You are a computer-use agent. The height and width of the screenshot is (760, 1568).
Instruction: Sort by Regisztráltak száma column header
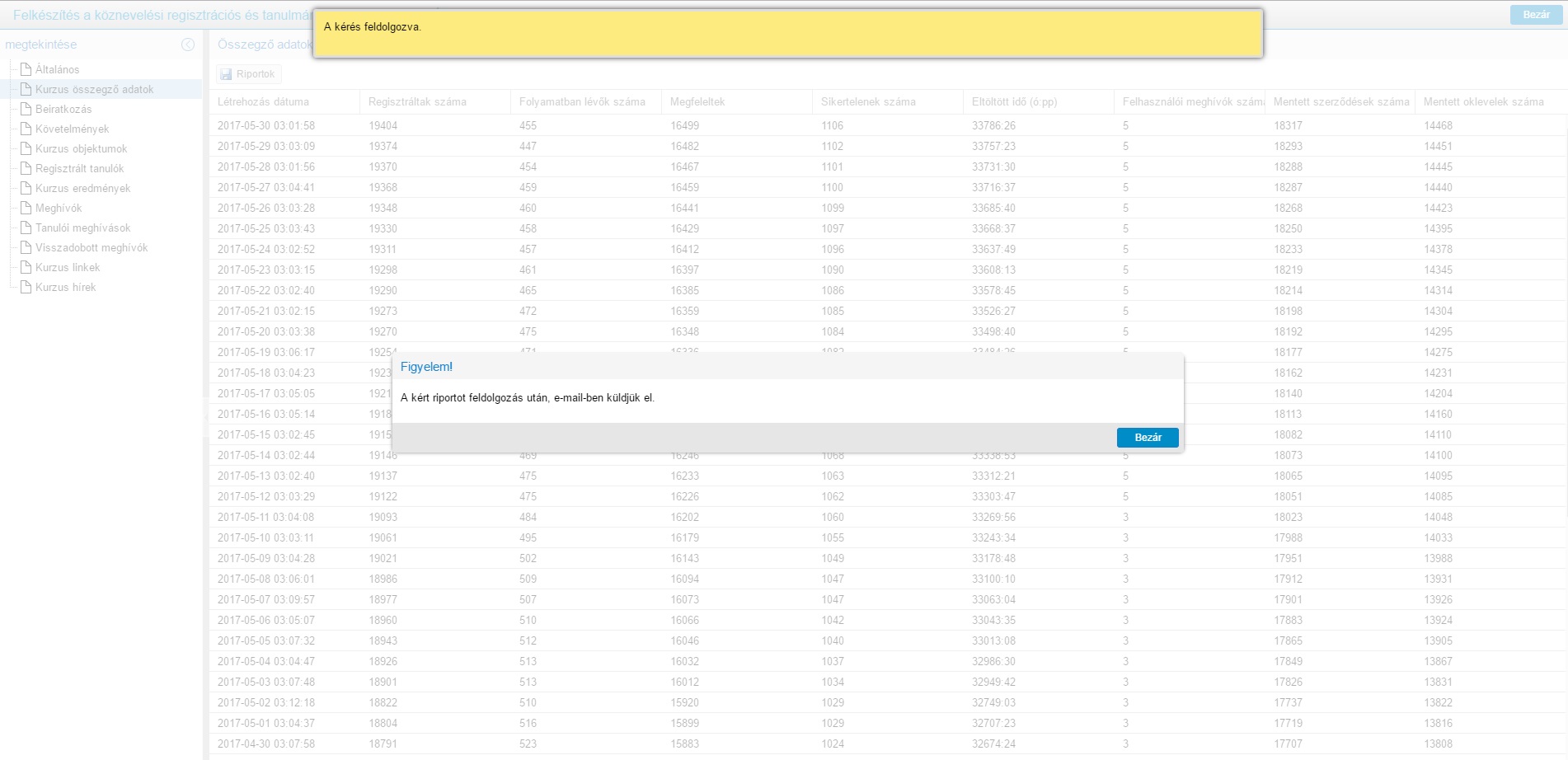point(417,102)
